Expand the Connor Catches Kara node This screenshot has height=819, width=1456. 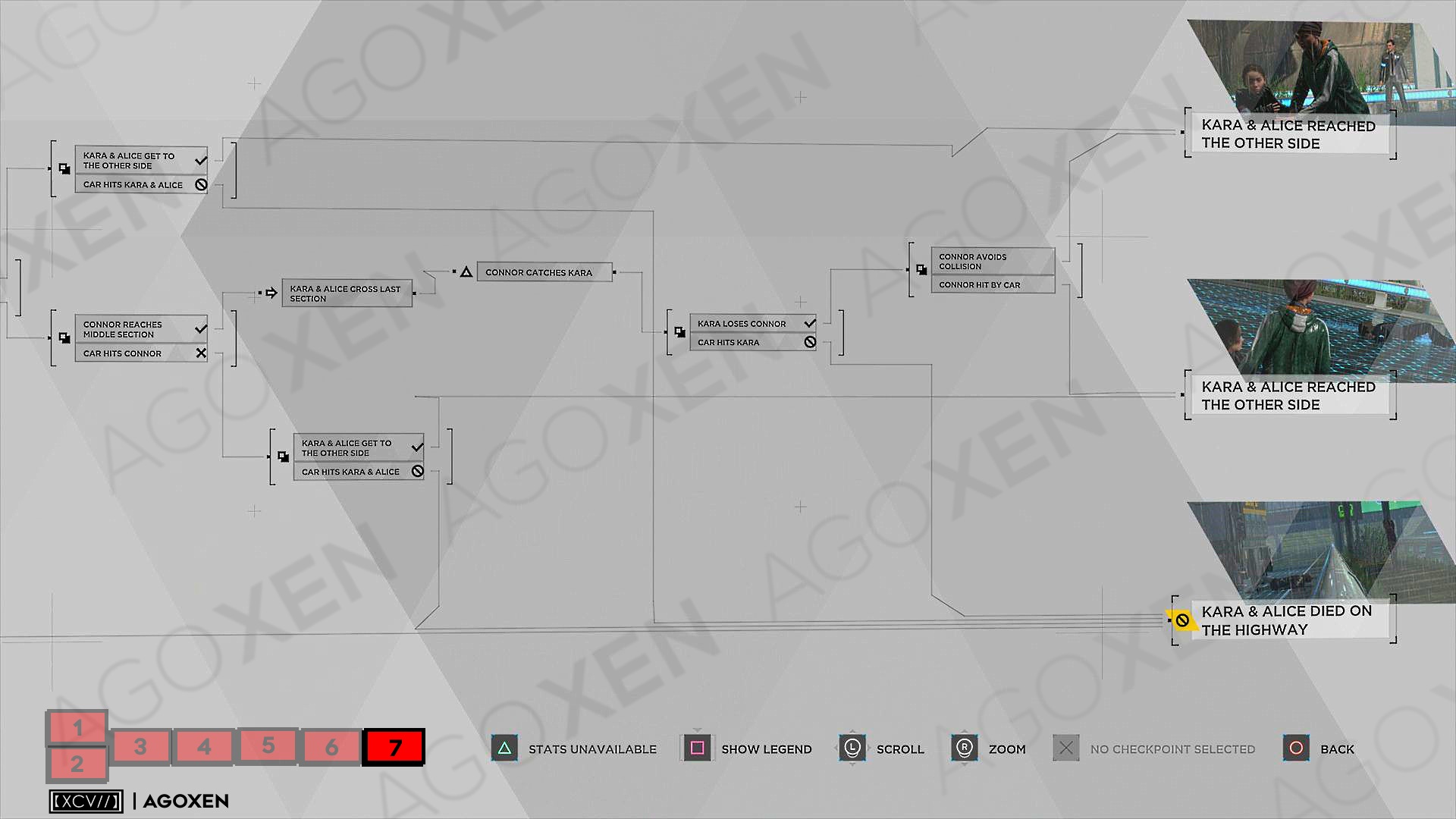pyautogui.click(x=540, y=271)
